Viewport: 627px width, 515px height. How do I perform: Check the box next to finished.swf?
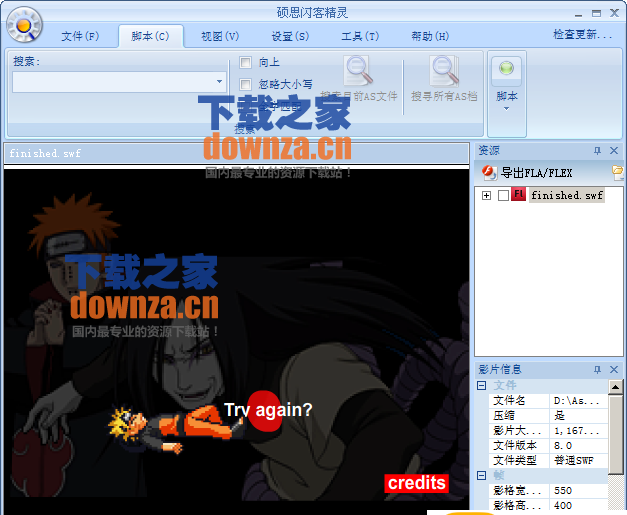[x=503, y=195]
